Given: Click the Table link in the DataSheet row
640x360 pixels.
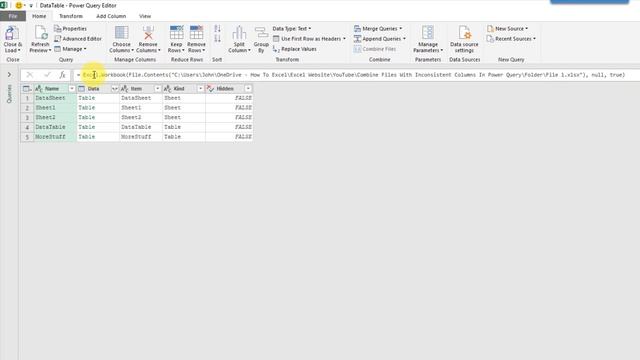Looking at the screenshot, I should tap(87, 98).
